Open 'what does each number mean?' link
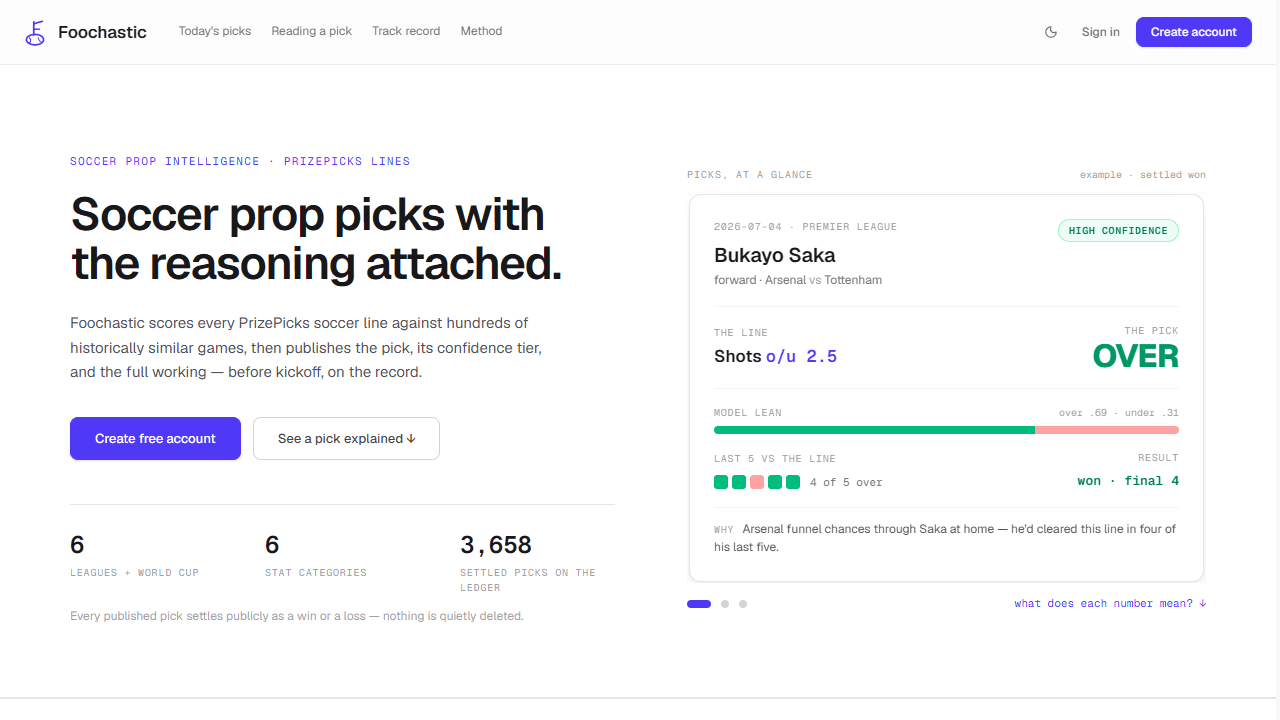The width and height of the screenshot is (1280, 720). point(1110,603)
